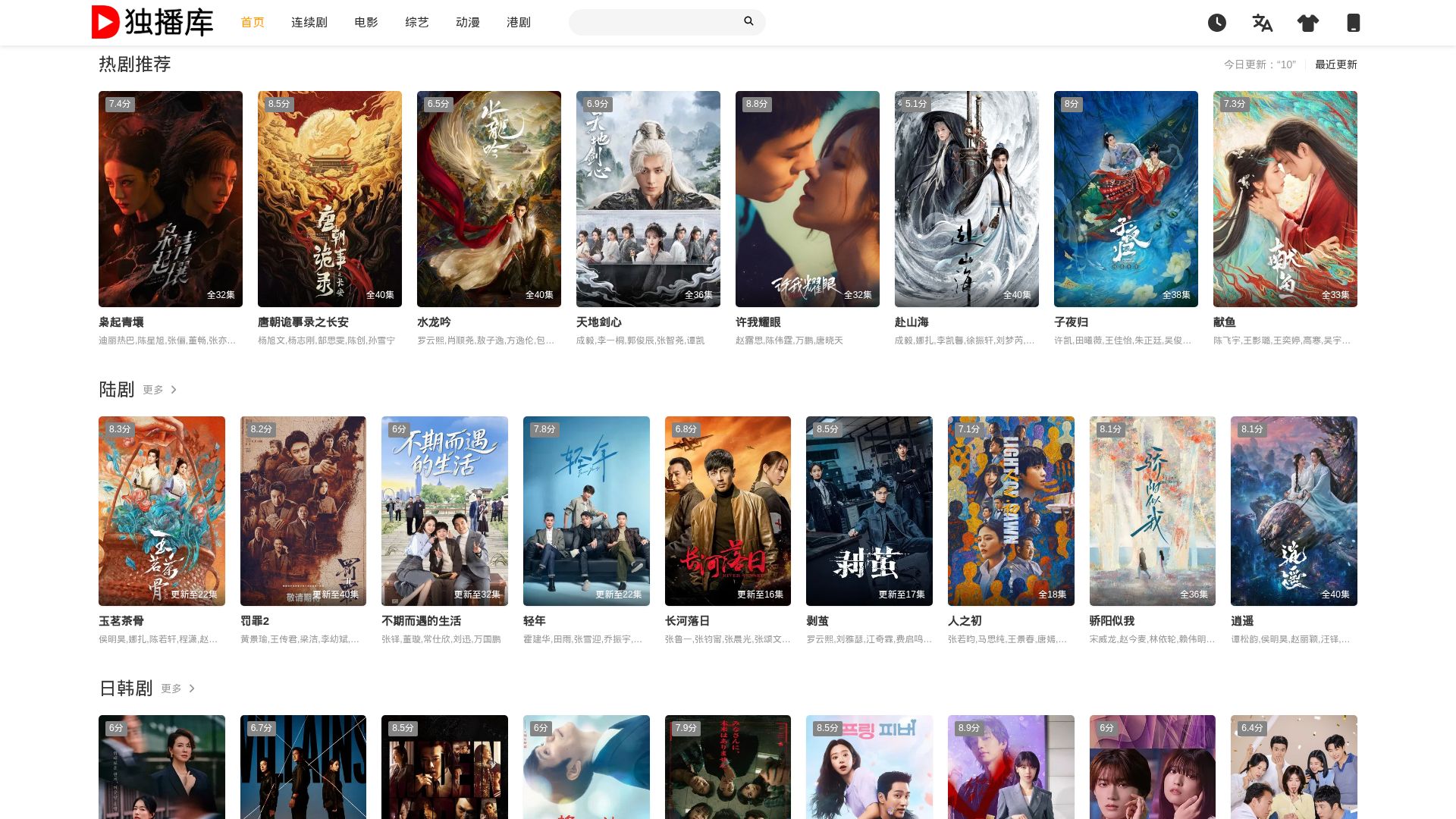
Task: Open the 唐朝诡事录之长安 poster
Action: 330,199
